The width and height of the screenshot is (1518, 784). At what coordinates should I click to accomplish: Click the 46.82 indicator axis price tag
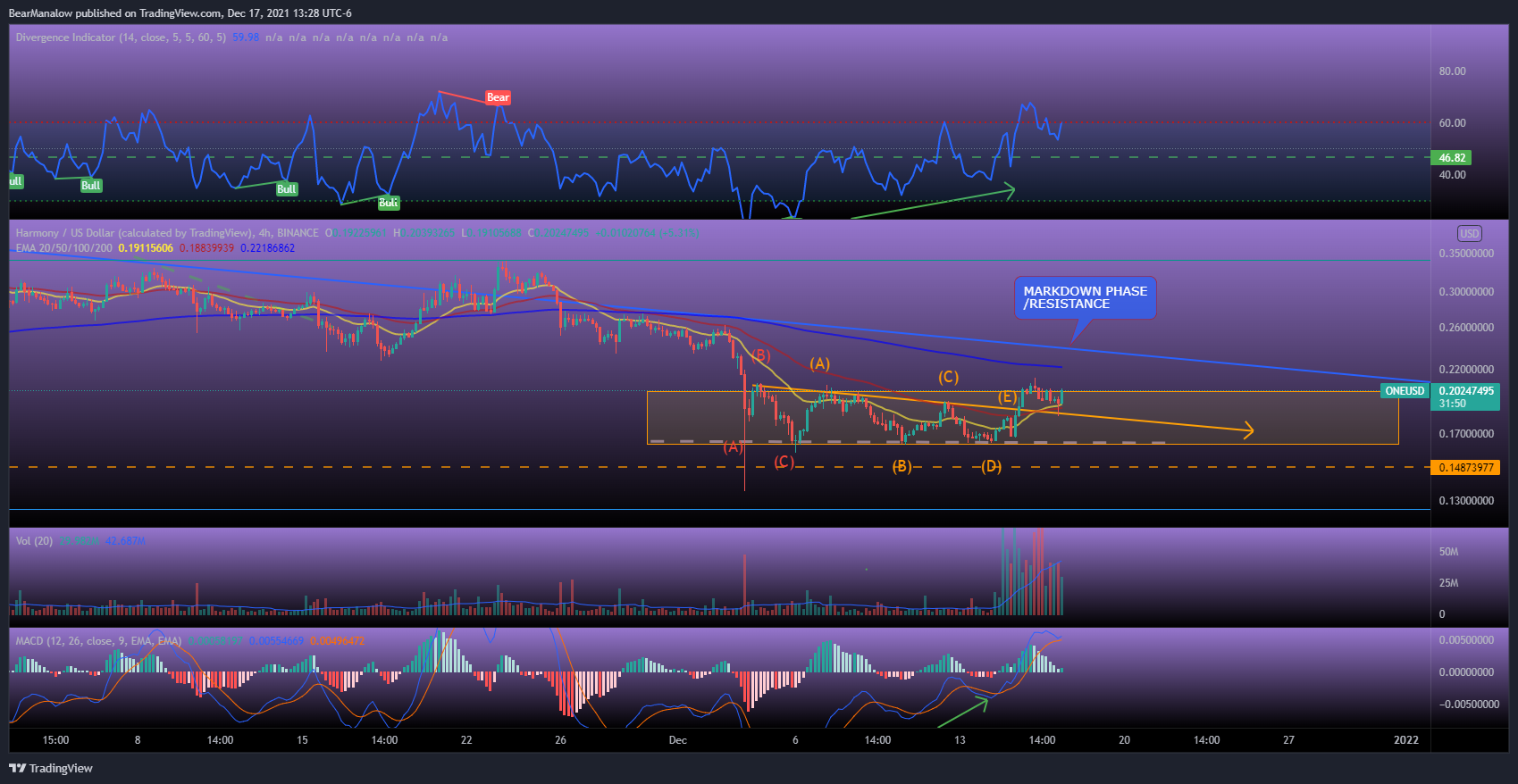(1452, 158)
